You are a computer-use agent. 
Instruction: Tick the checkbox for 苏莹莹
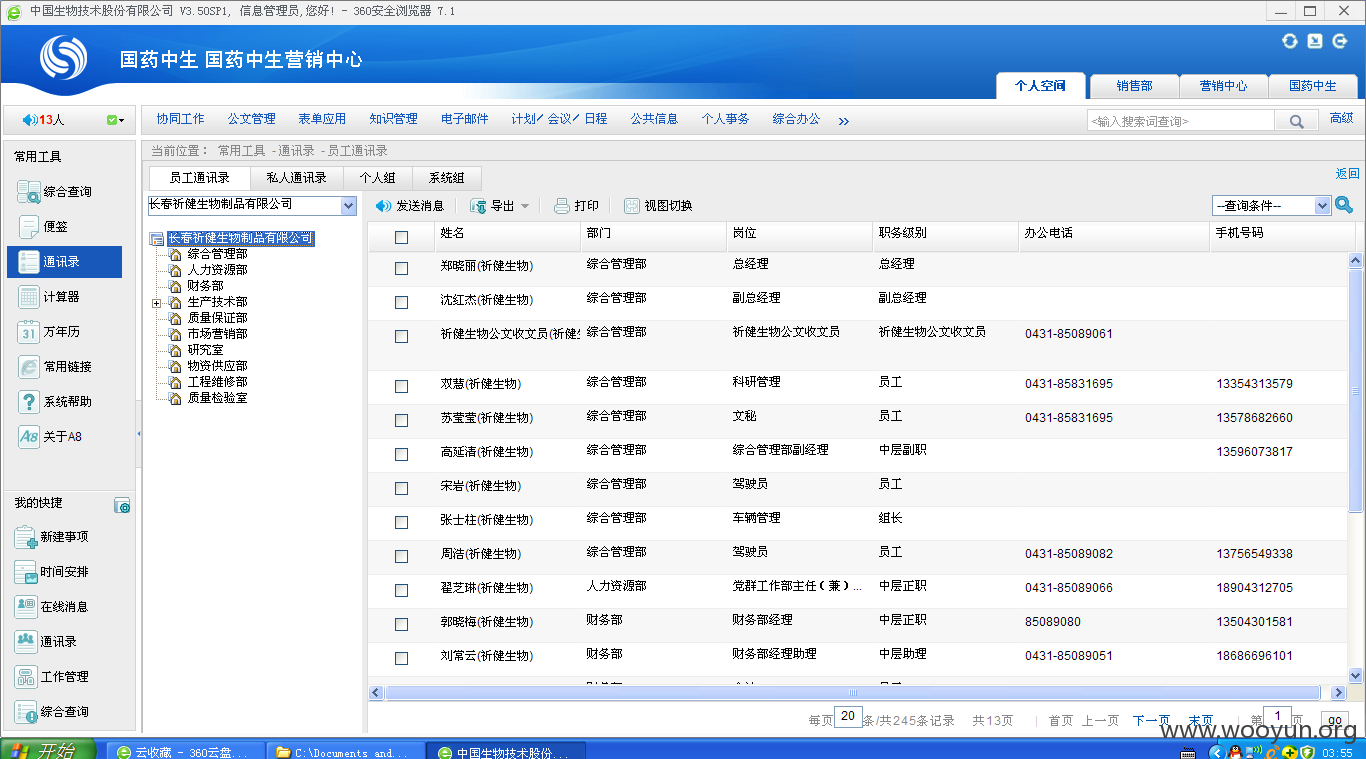tap(401, 420)
